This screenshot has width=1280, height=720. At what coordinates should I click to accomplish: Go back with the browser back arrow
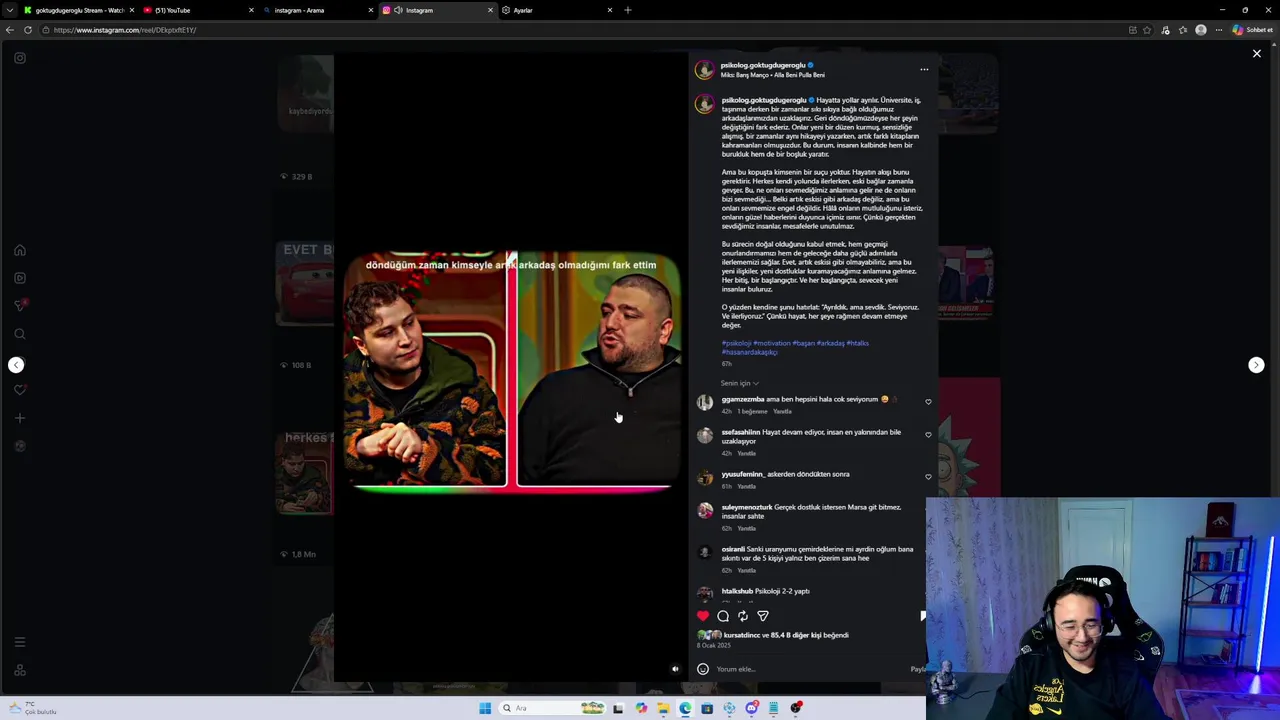click(10, 30)
